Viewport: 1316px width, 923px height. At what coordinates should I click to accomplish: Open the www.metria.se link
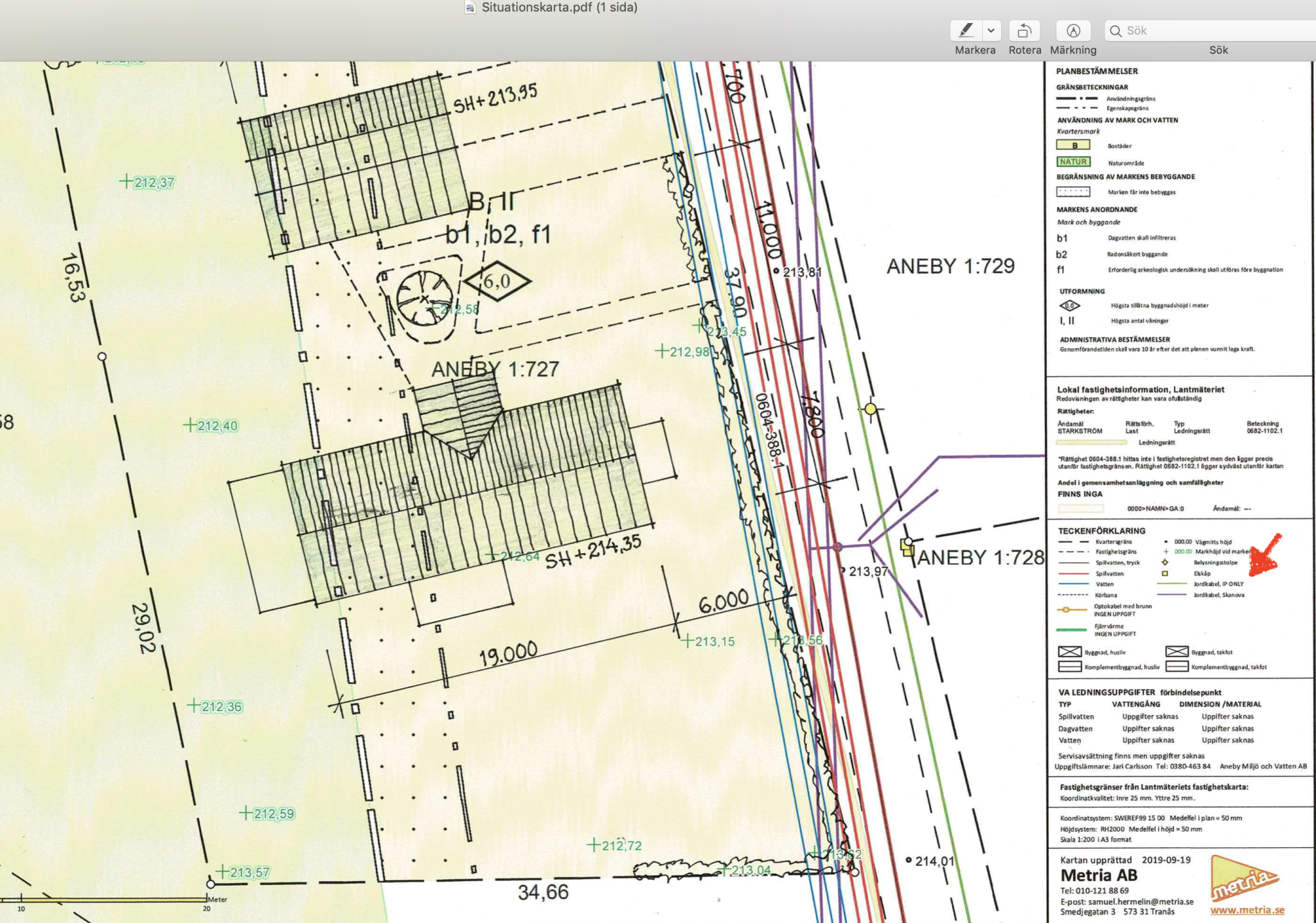pyautogui.click(x=1247, y=910)
